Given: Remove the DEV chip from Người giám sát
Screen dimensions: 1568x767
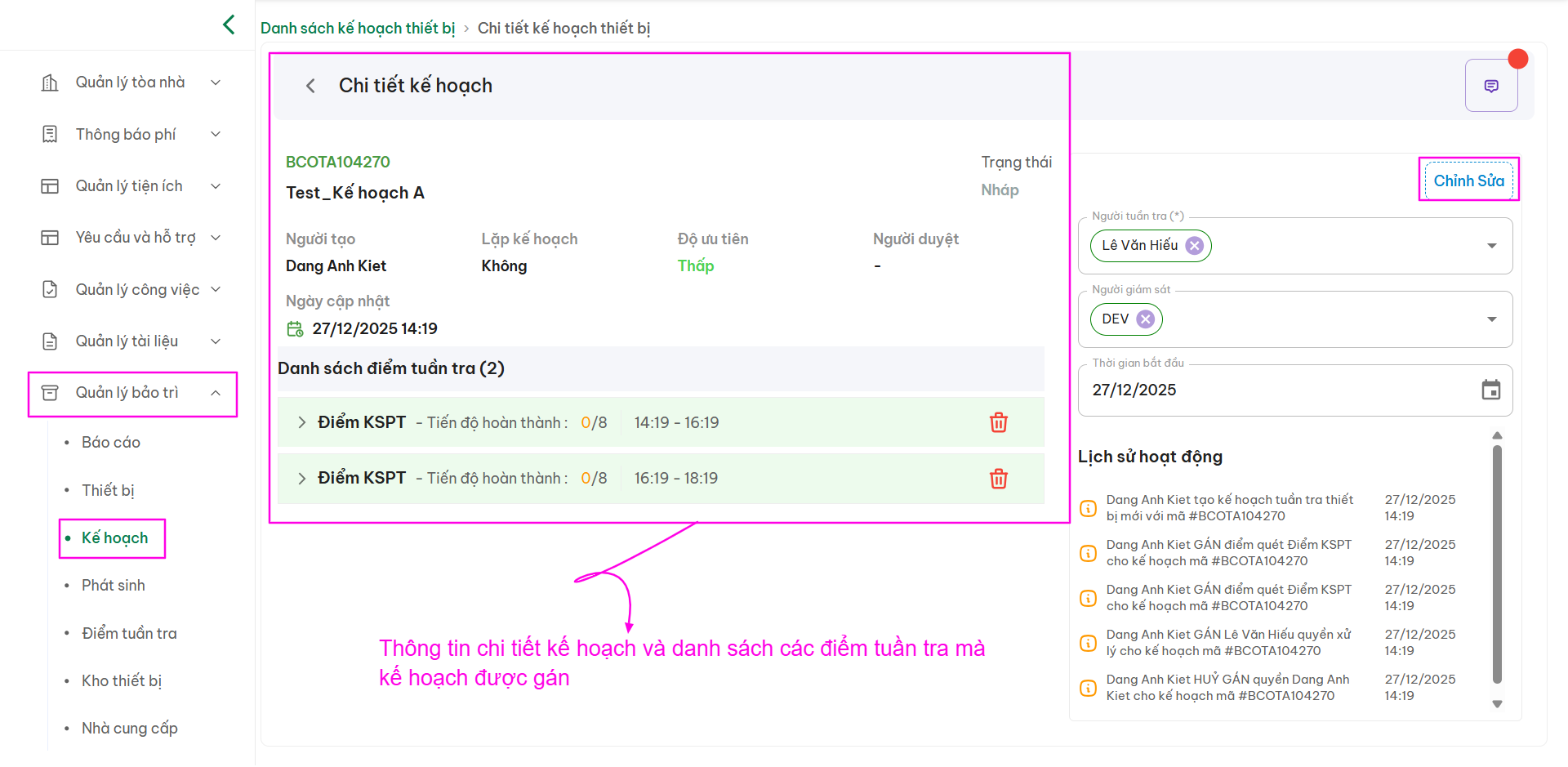Looking at the screenshot, I should 1146,319.
